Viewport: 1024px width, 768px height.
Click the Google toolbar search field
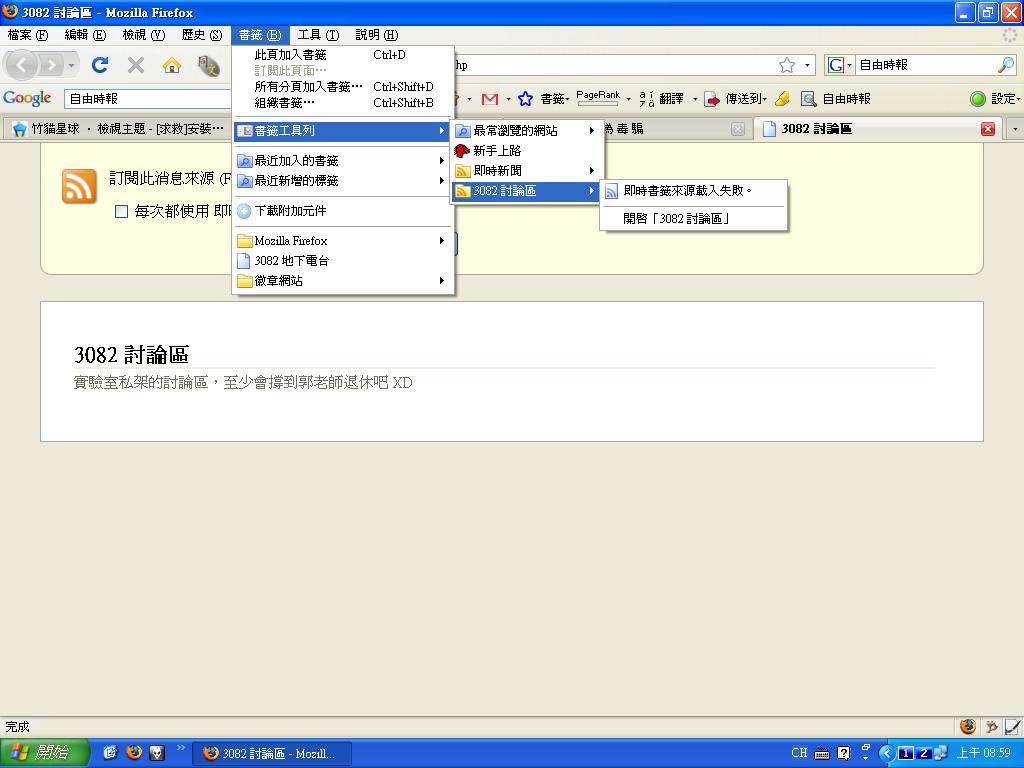click(x=148, y=99)
